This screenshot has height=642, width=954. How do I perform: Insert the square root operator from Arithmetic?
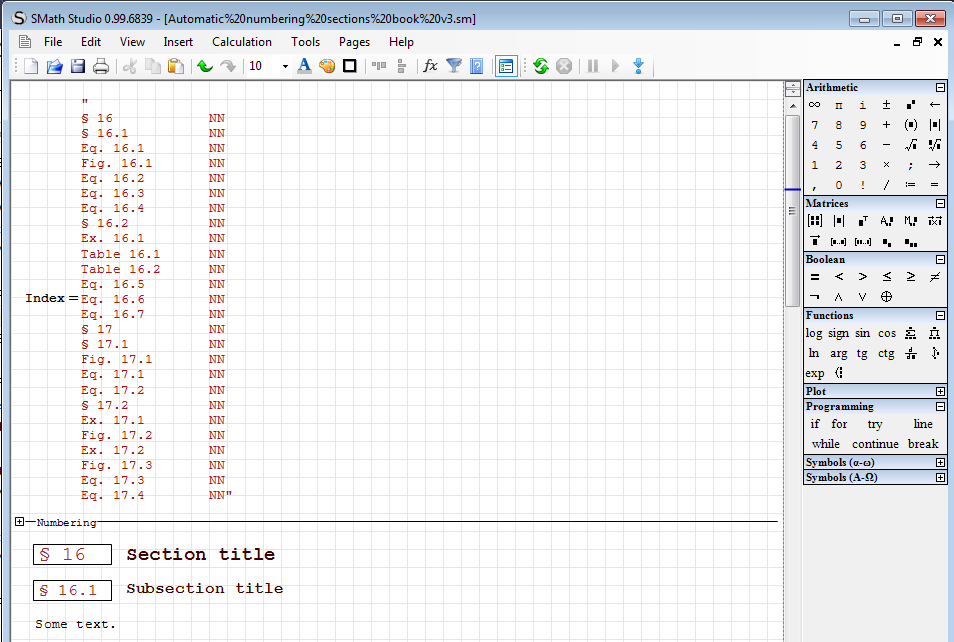[x=910, y=145]
